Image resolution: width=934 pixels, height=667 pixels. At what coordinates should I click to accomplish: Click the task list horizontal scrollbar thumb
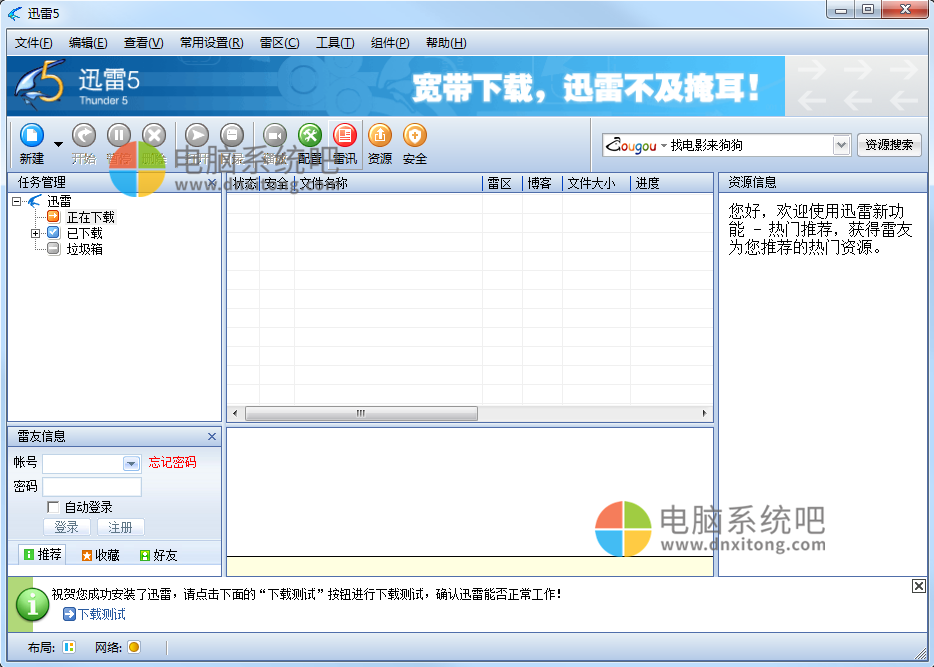click(x=361, y=413)
